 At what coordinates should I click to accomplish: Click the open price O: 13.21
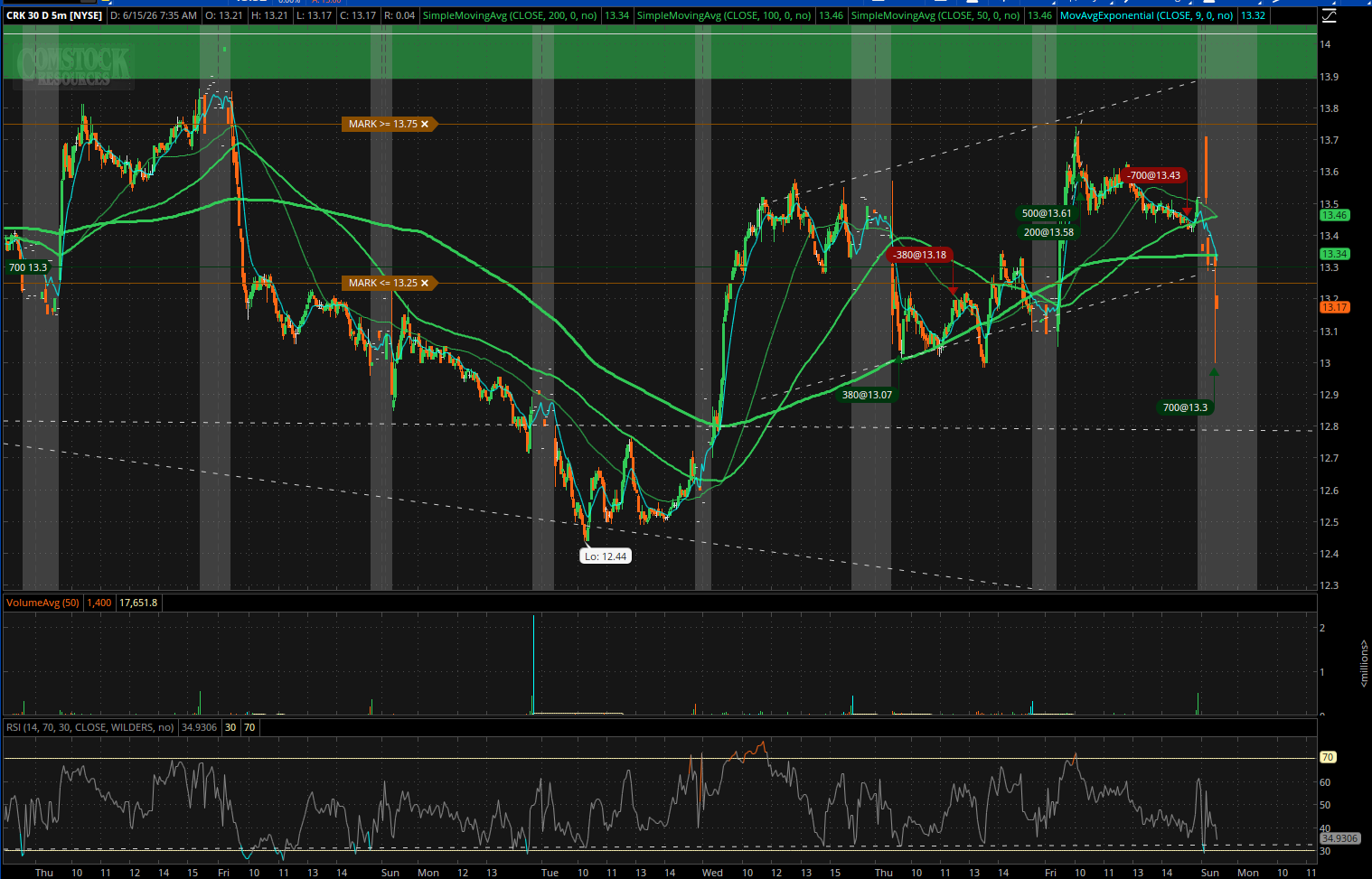tap(224, 15)
